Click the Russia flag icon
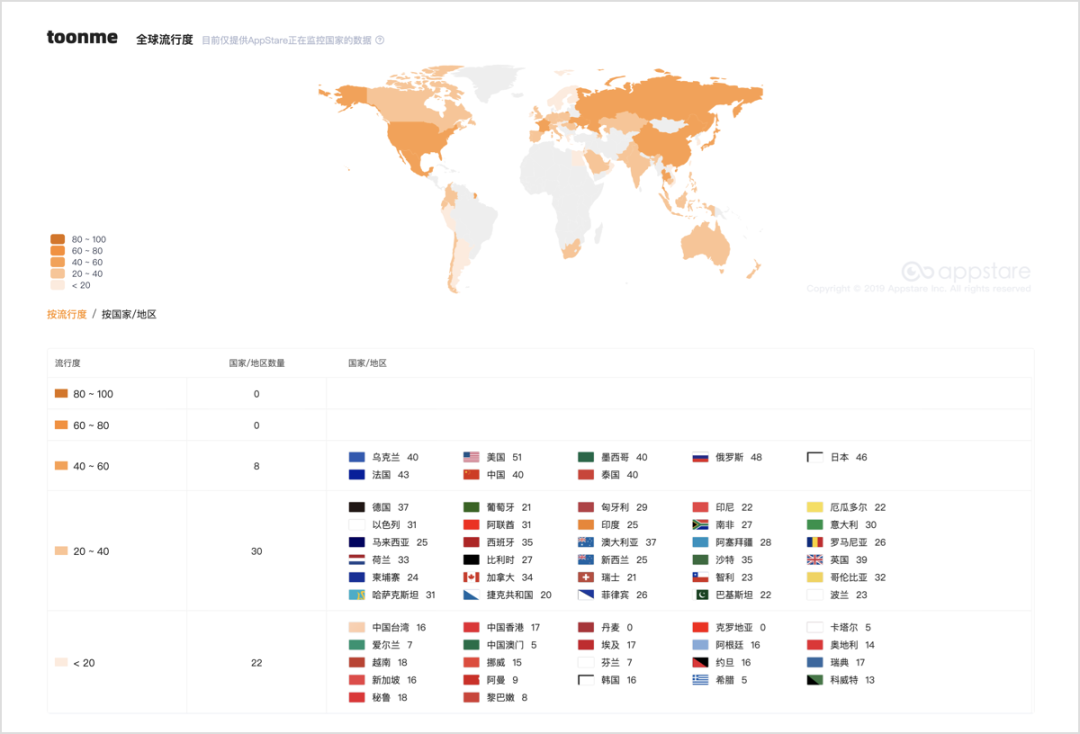 click(x=700, y=457)
